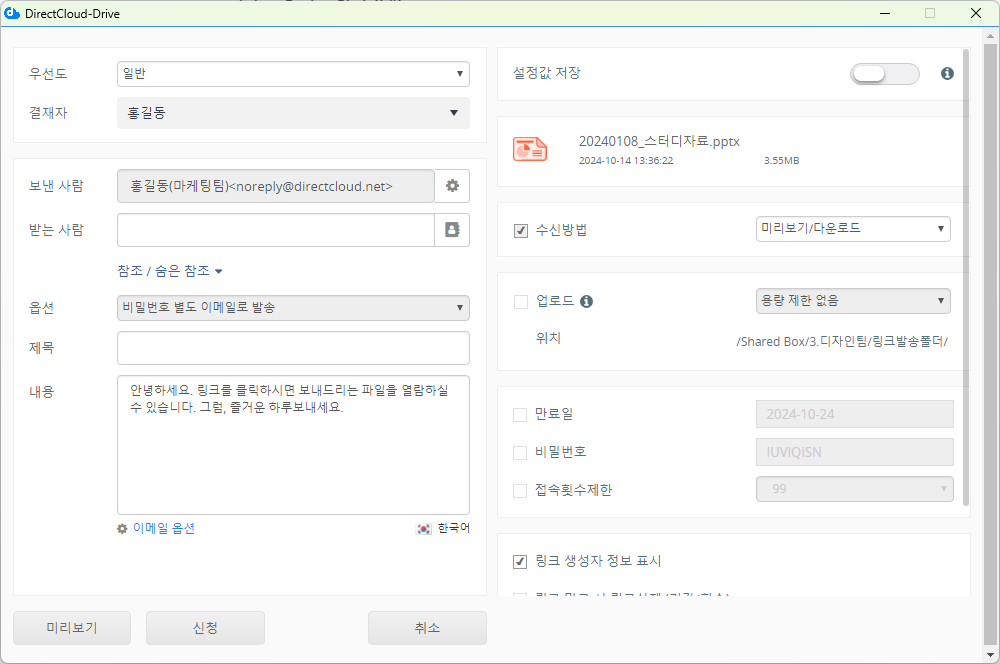Open the recipient address book icon

tap(452, 230)
